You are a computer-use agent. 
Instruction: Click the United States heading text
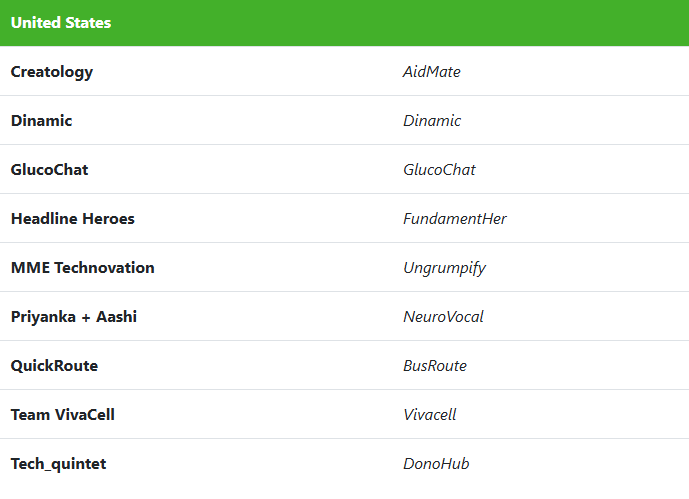point(61,23)
